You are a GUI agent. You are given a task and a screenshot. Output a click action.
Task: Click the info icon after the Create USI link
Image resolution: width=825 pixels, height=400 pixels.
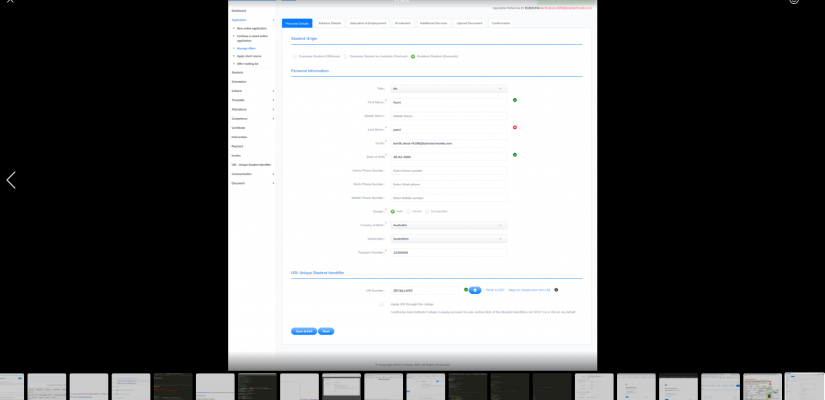coord(556,290)
